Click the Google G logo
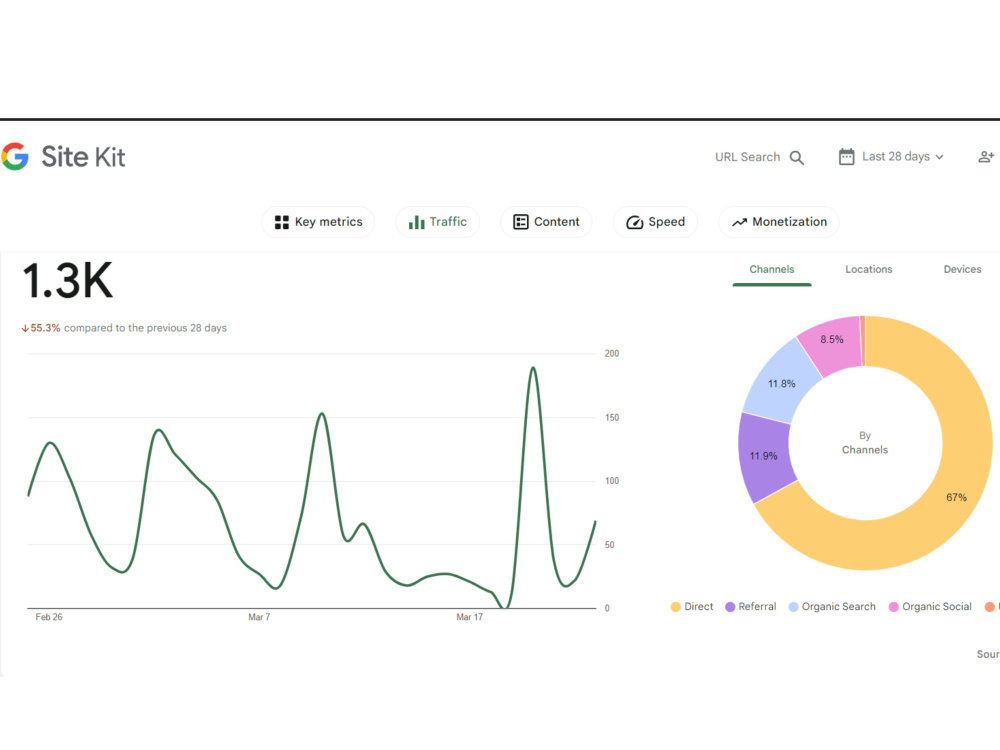This screenshot has height=750, width=1000. (15, 157)
